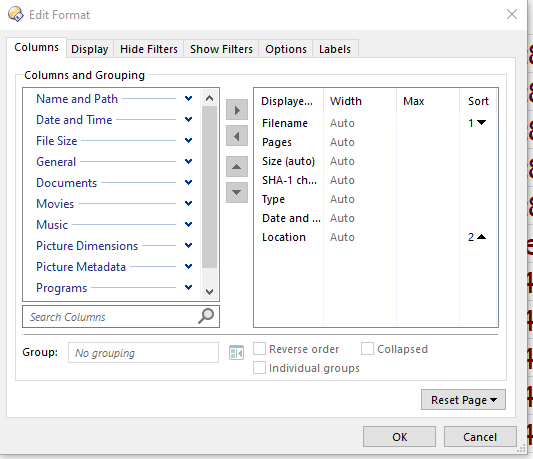533x459 pixels.
Task: Switch to the Display tab
Action: point(90,49)
